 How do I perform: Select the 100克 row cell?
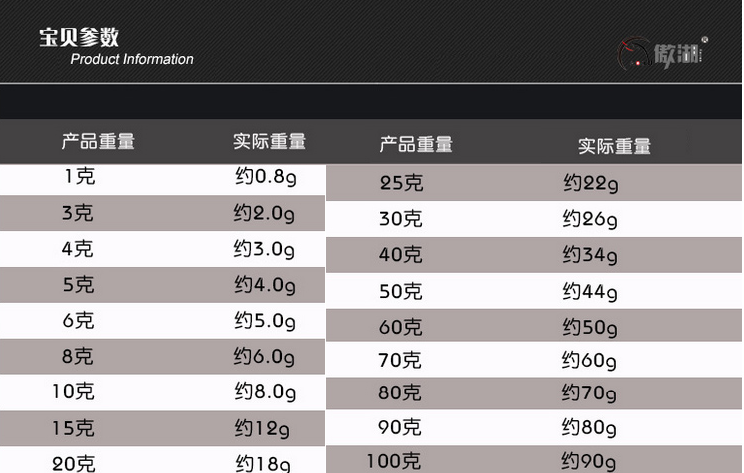coord(394,461)
